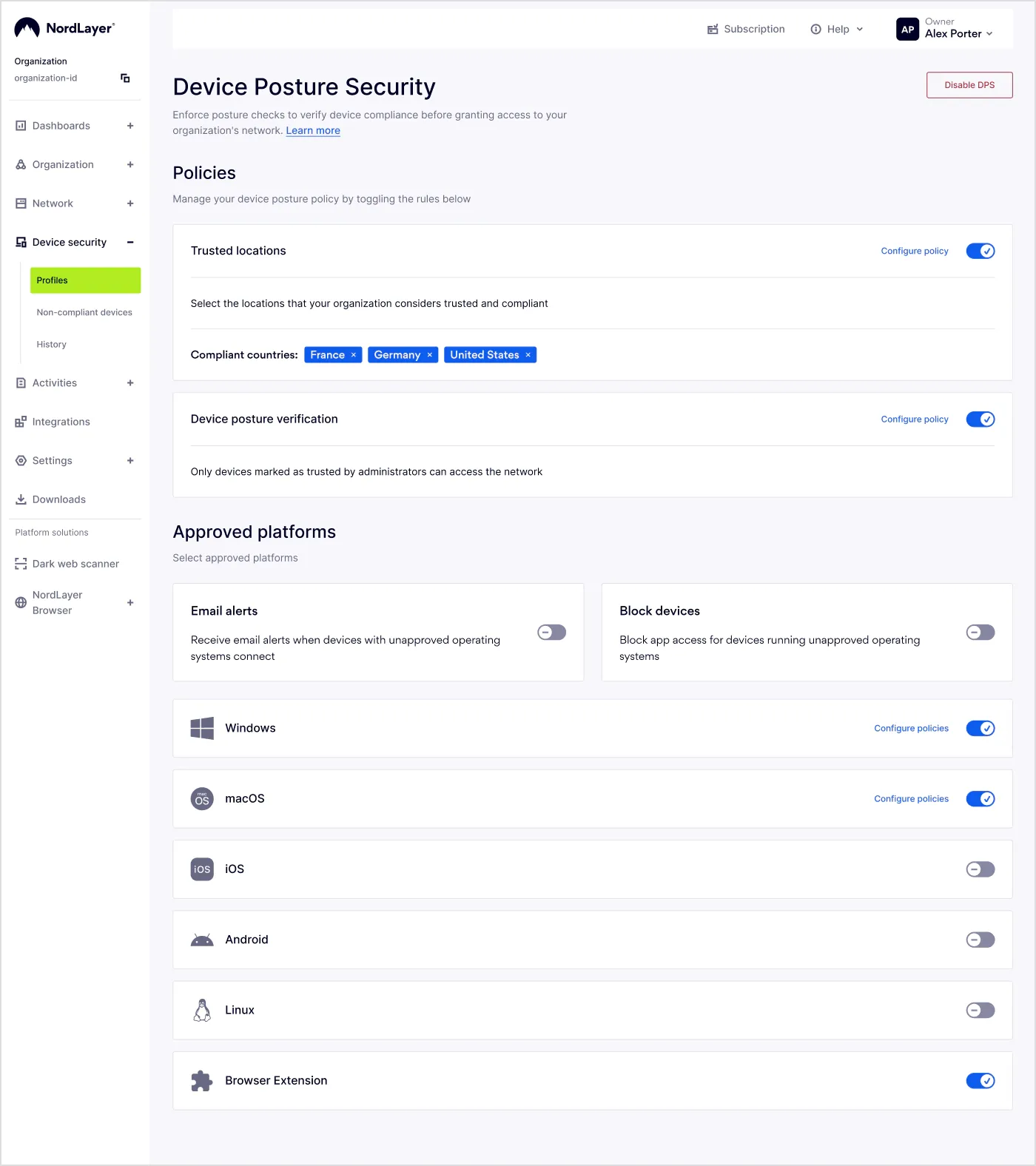
Task: Disable the Windows platform toggle
Action: click(980, 728)
